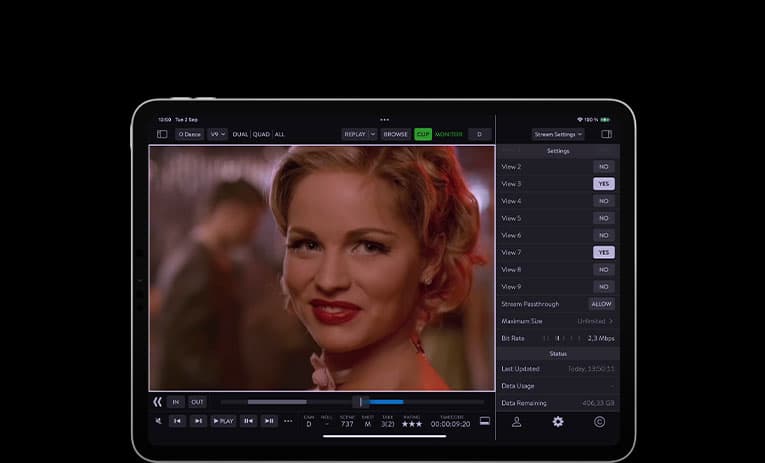
Task: Toggle the left sidebar panel icon
Action: click(162, 134)
